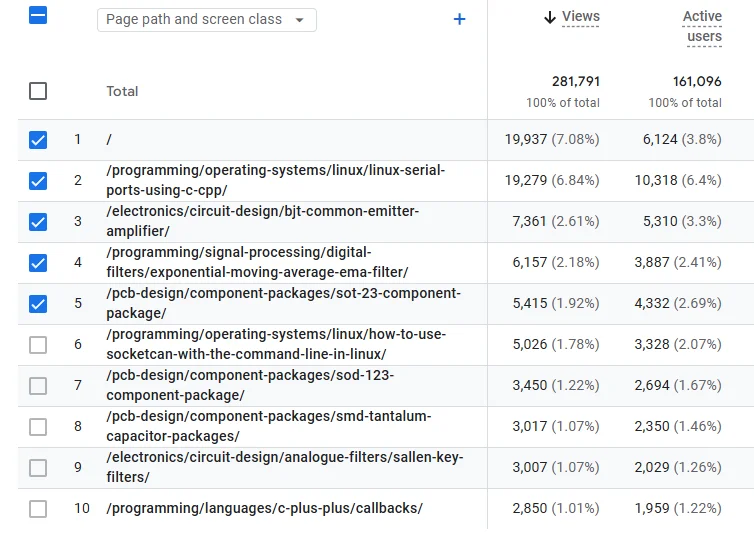754x533 pixels.
Task: Uncheck the checkbox for row 1
Action: (x=38, y=140)
